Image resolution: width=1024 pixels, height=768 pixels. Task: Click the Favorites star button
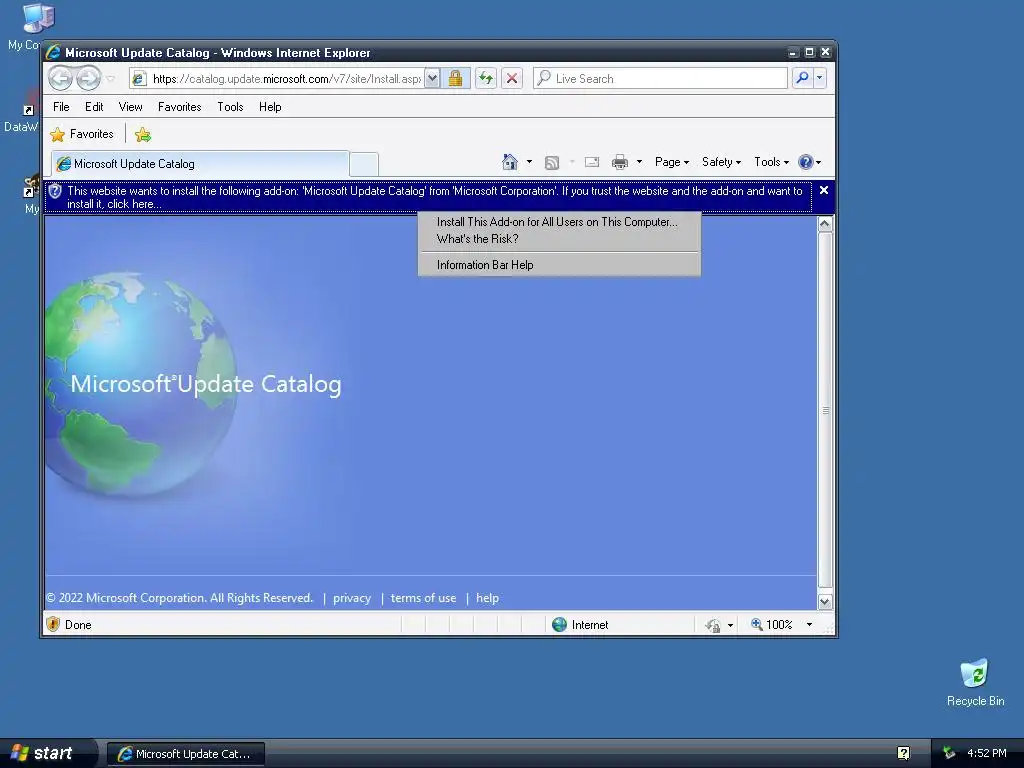tap(82, 134)
